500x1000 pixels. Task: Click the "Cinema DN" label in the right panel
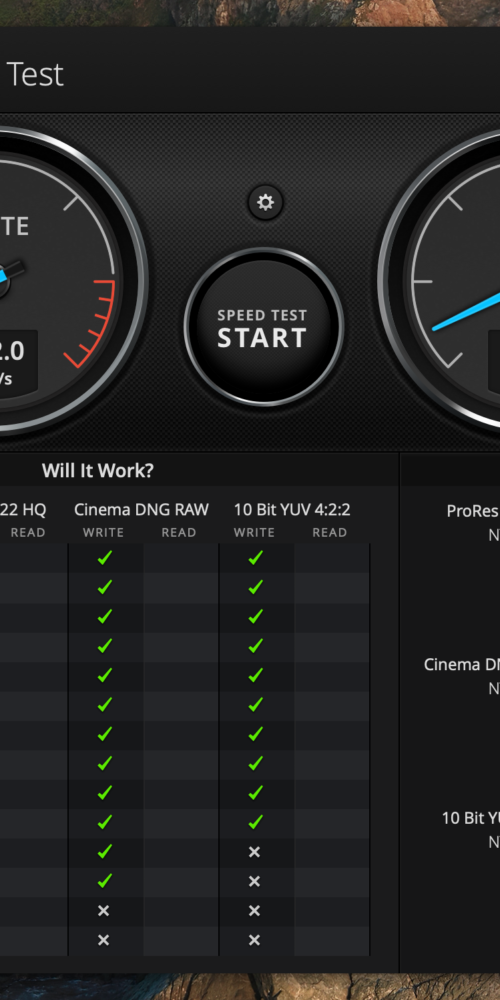point(462,664)
